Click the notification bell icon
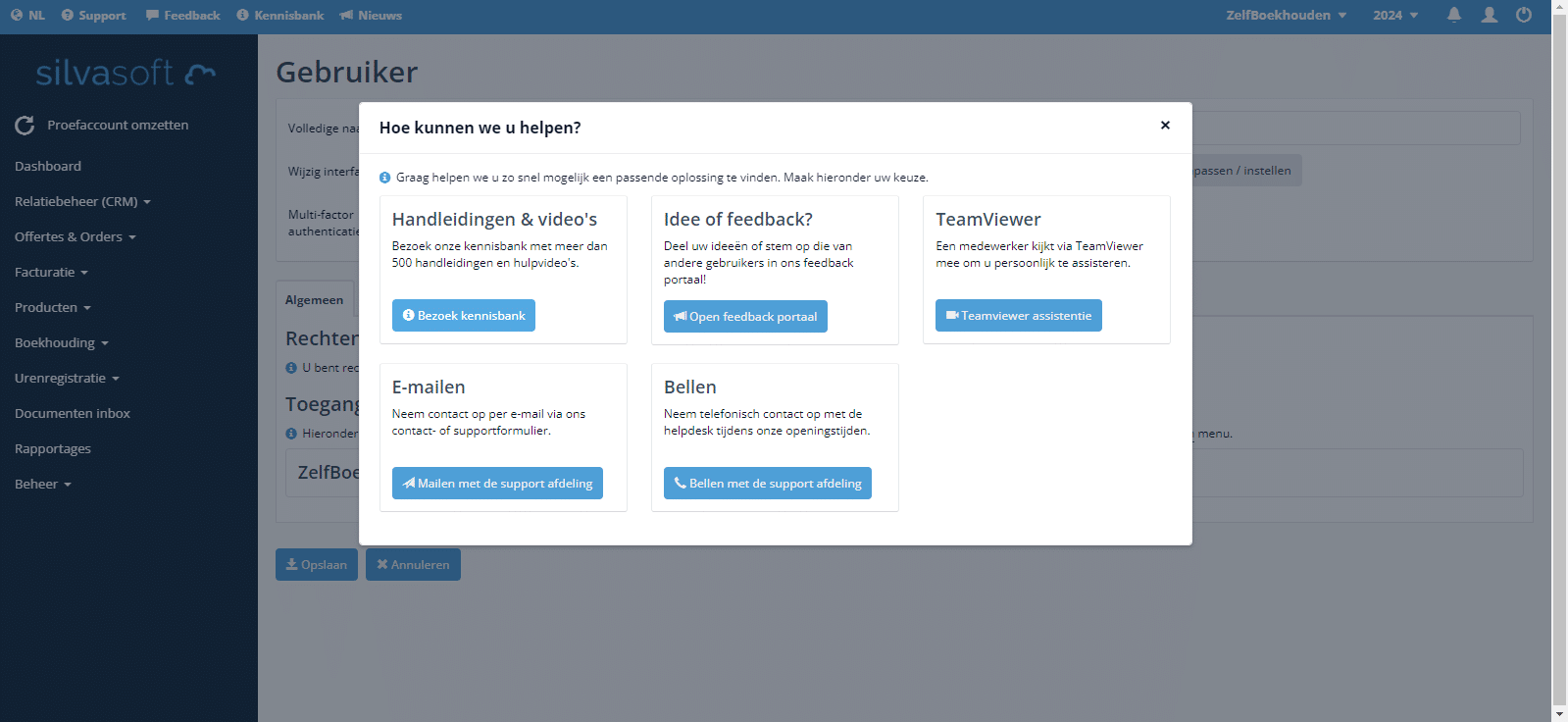This screenshot has height=722, width=1568. tap(1454, 15)
